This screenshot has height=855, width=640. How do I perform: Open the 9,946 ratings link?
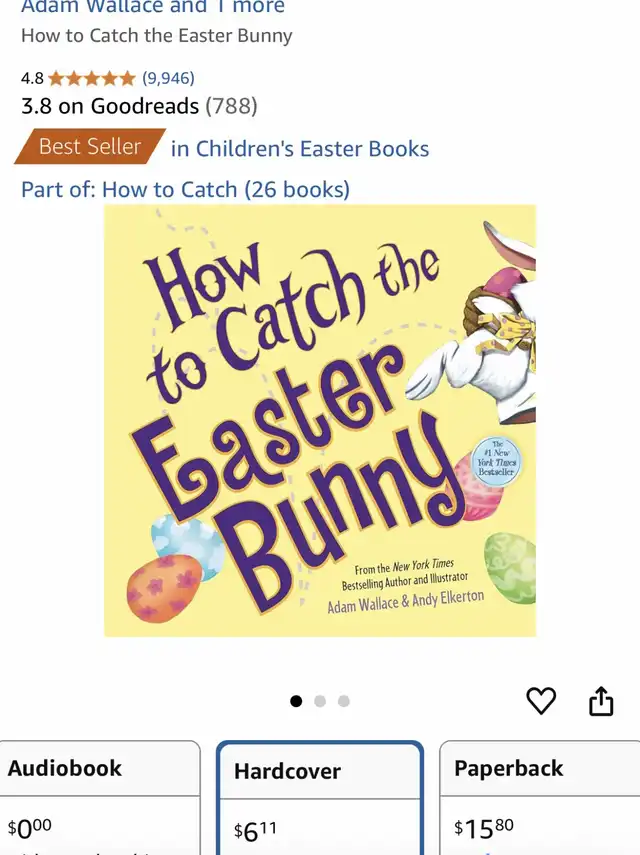168,79
